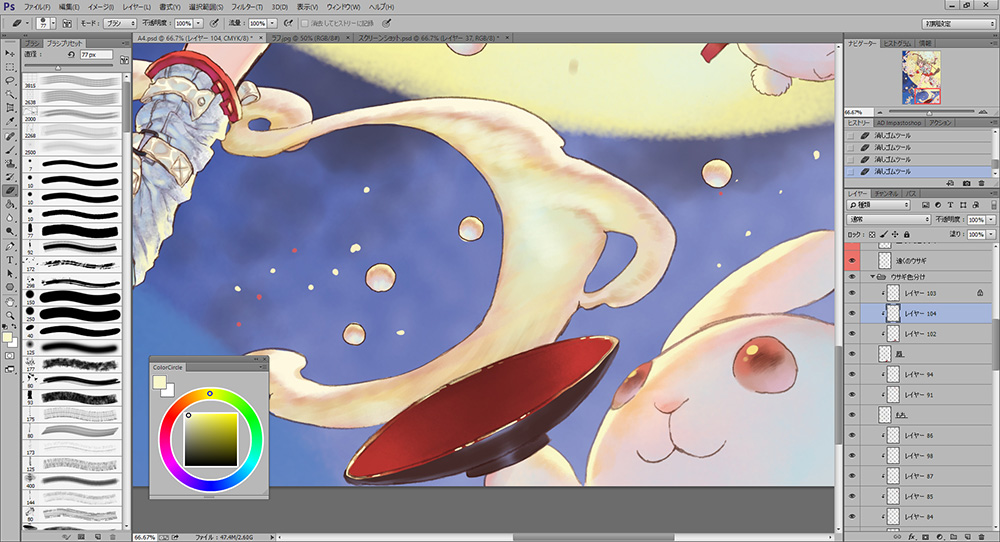Lock transparent pixels icon
Screen dimensions: 1000x542
872,235
